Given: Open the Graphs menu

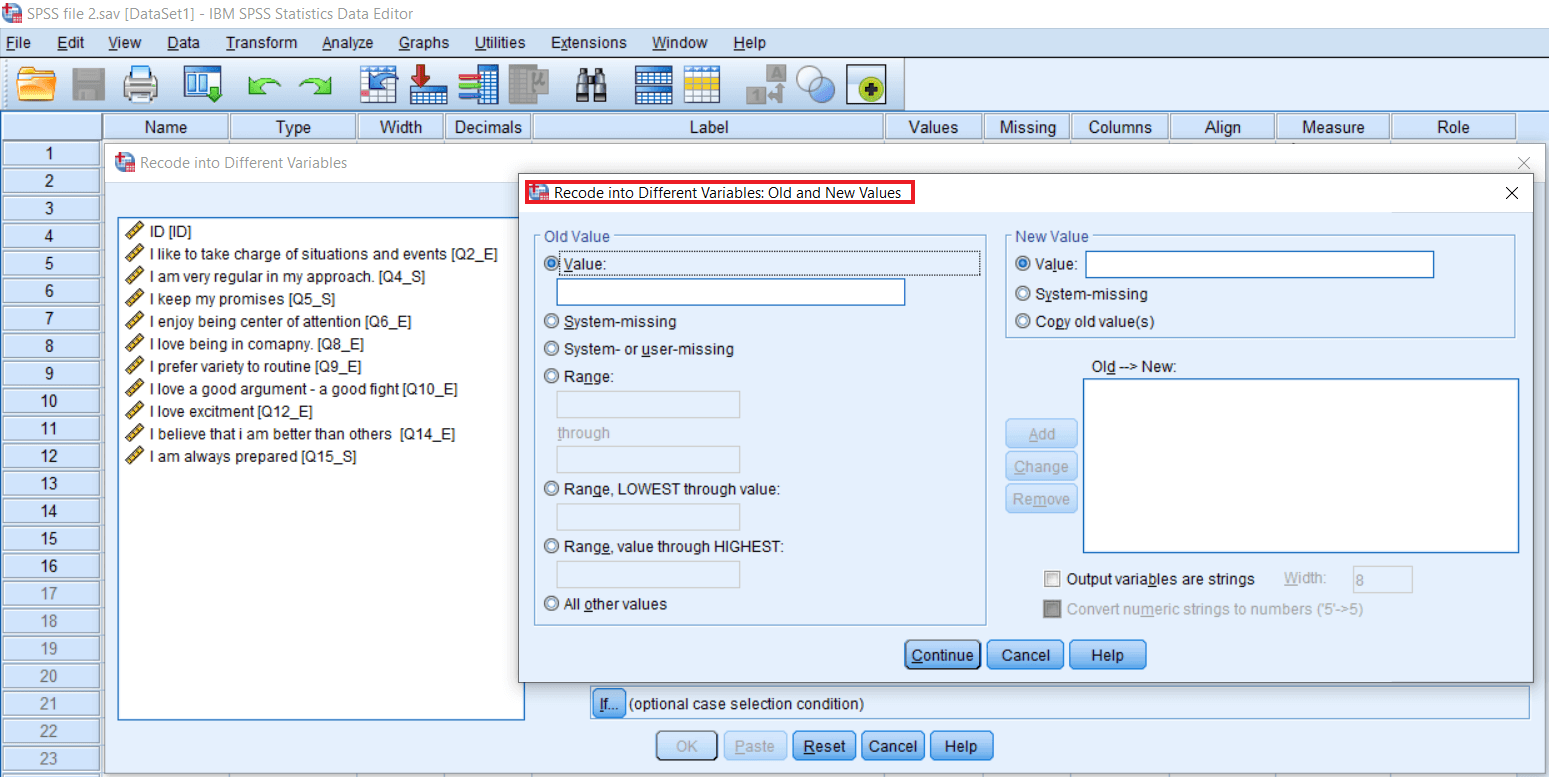Looking at the screenshot, I should coord(424,43).
